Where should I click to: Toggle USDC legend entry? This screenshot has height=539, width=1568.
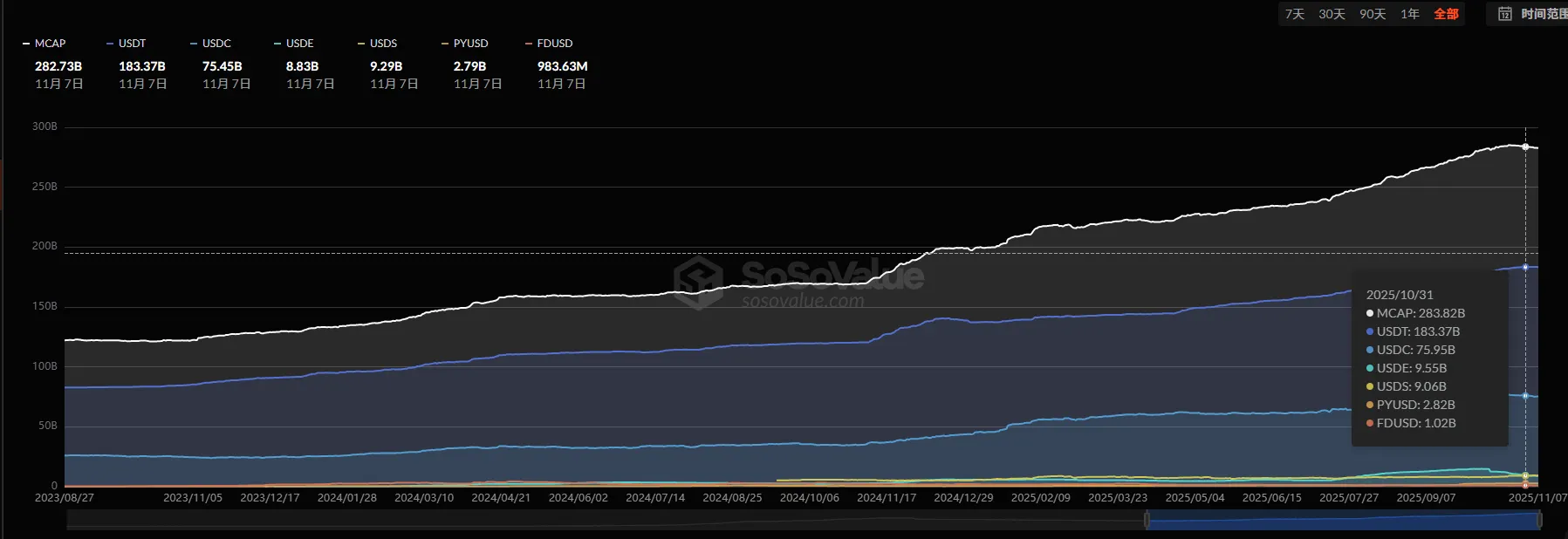[210, 44]
